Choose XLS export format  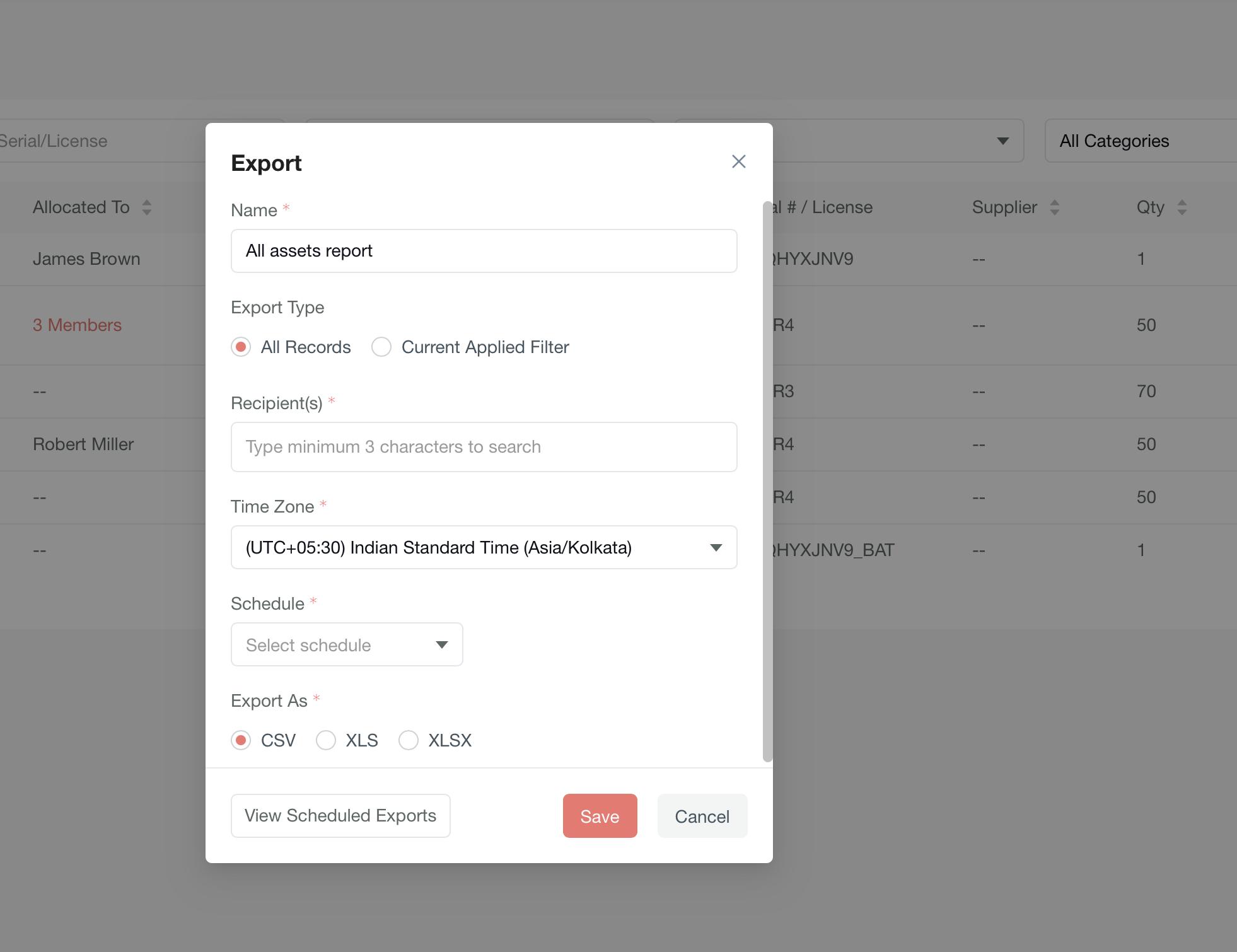click(326, 740)
